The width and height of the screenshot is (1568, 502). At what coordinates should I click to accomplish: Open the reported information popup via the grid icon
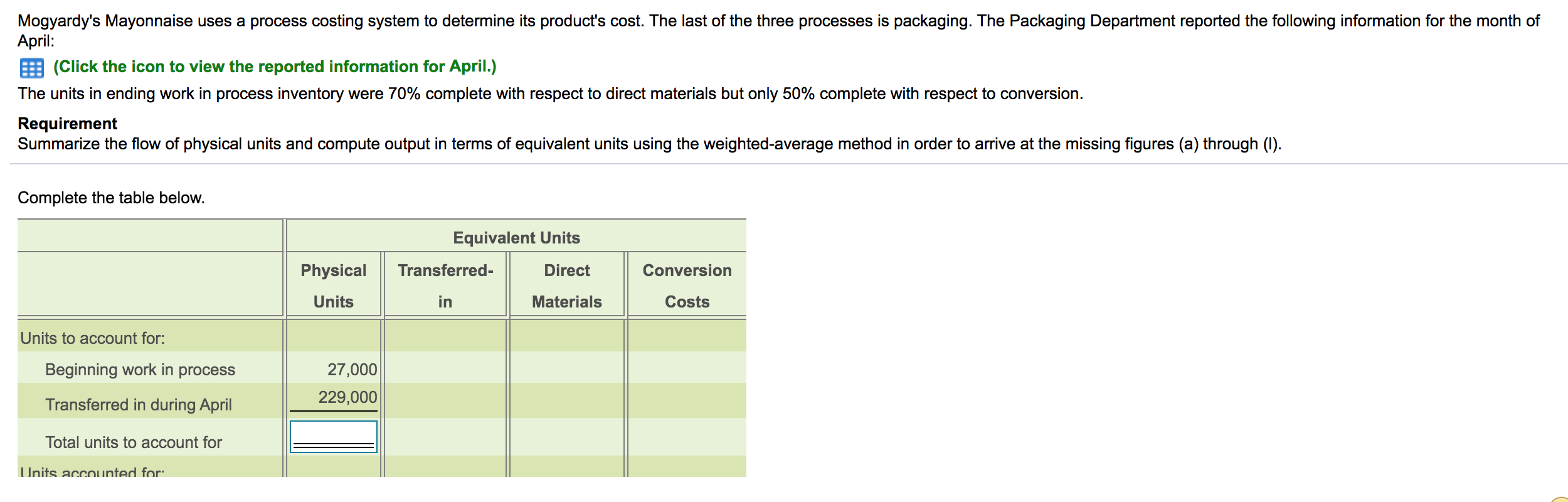(x=31, y=66)
